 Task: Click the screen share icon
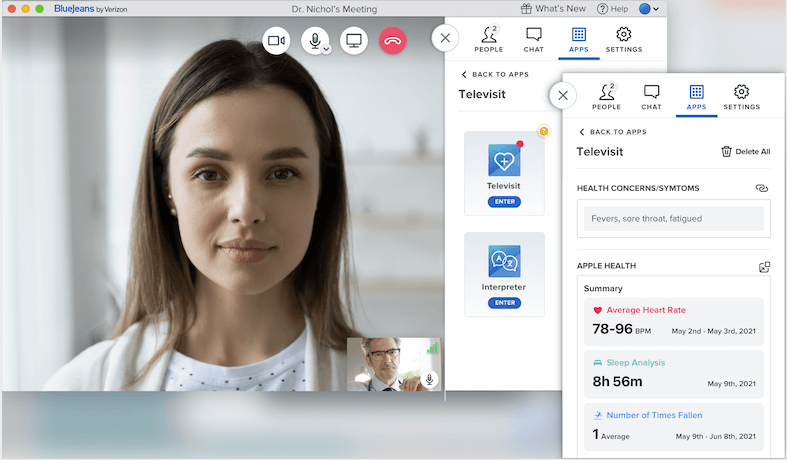(x=353, y=41)
